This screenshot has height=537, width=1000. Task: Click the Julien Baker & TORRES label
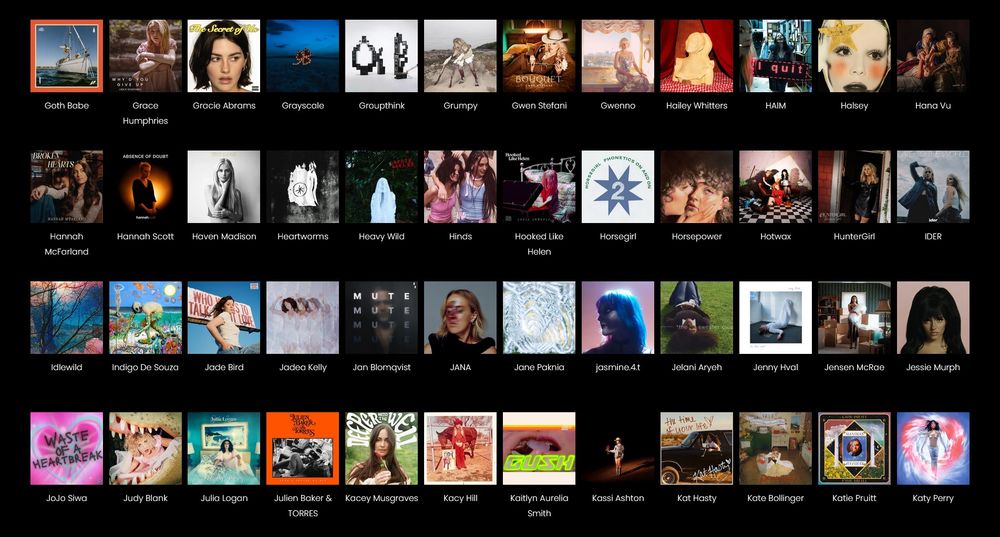[303, 505]
